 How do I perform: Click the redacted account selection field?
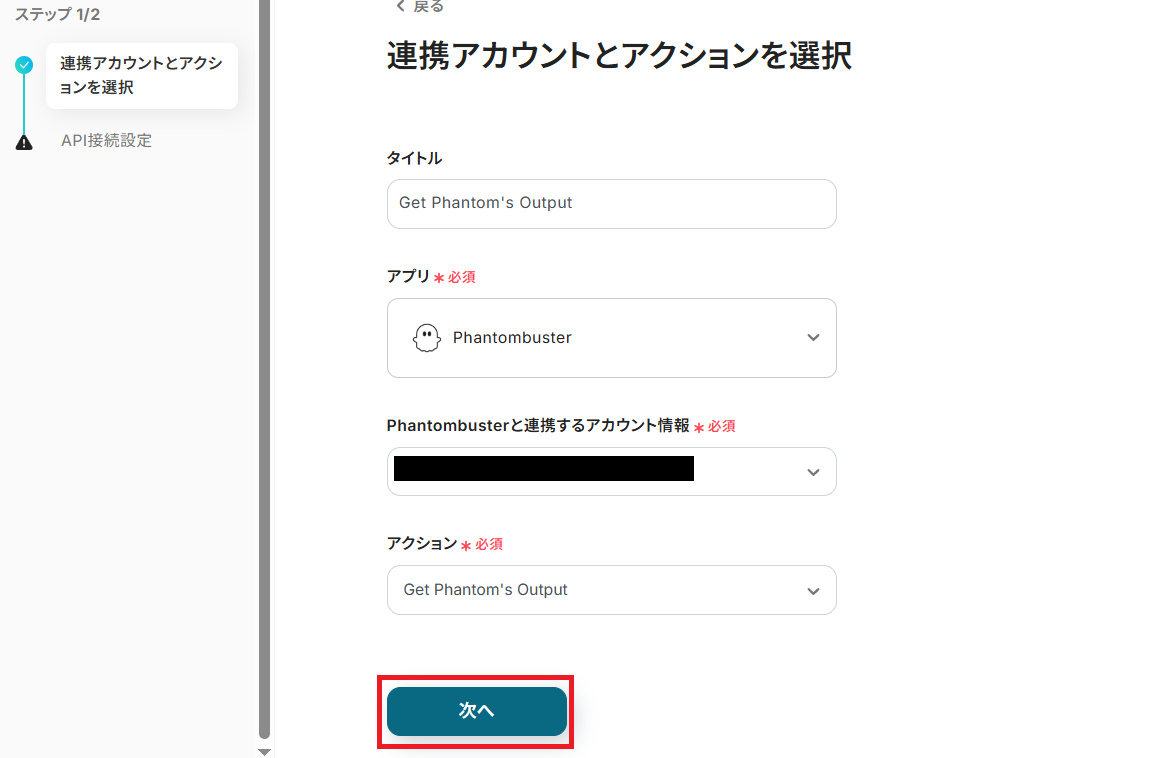pyautogui.click(x=544, y=469)
